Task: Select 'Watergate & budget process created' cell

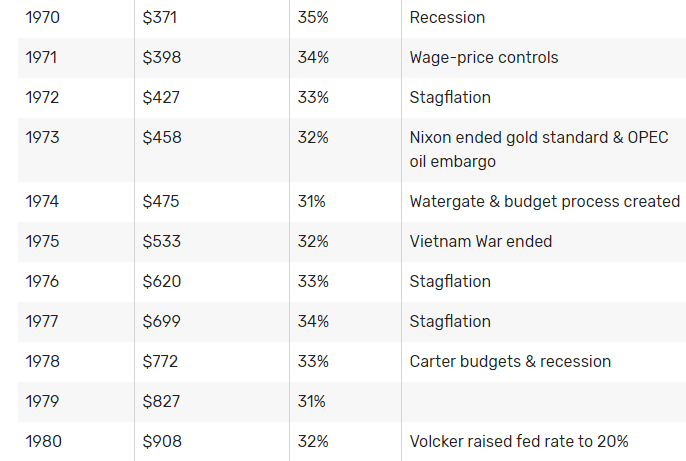Action: click(x=544, y=202)
